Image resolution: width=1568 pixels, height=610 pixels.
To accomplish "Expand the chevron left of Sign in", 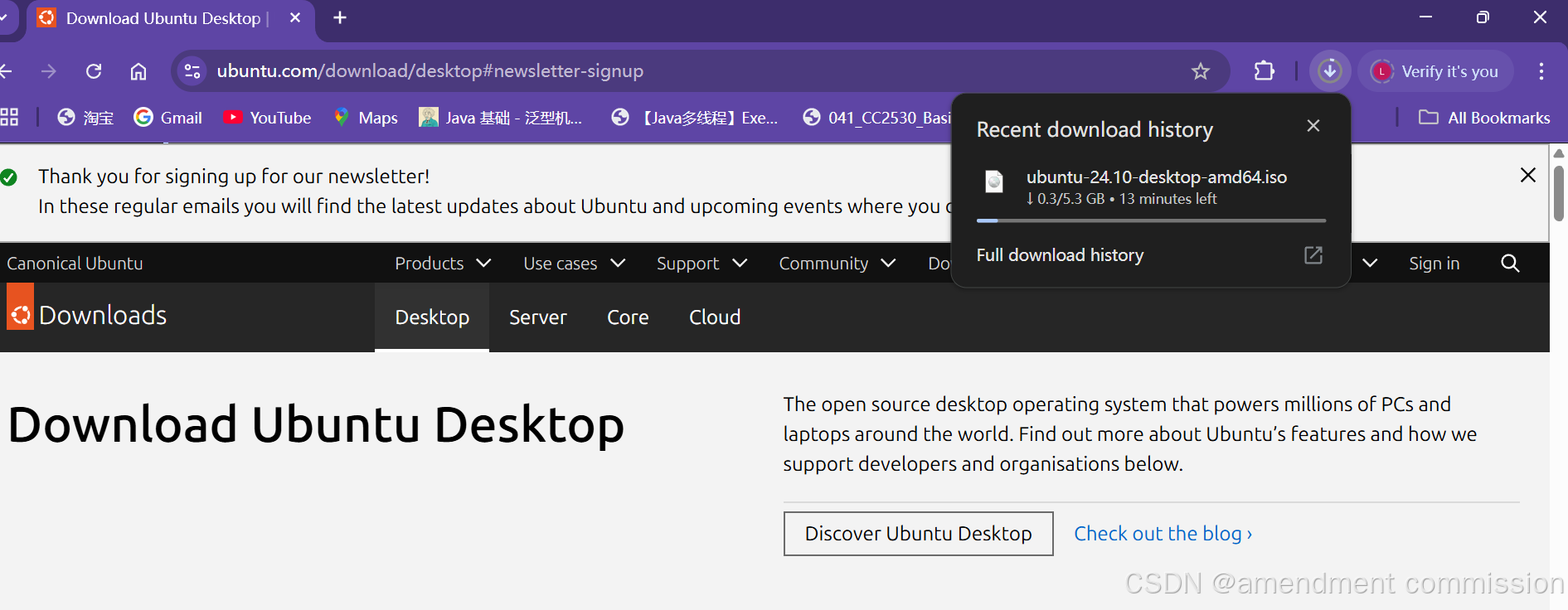I will (x=1370, y=264).
